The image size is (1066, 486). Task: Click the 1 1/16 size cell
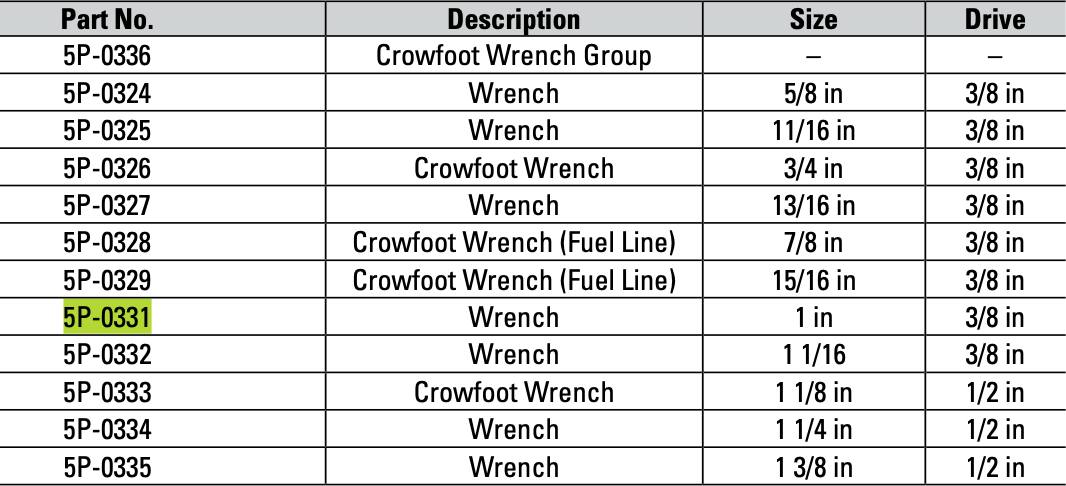[x=812, y=355]
